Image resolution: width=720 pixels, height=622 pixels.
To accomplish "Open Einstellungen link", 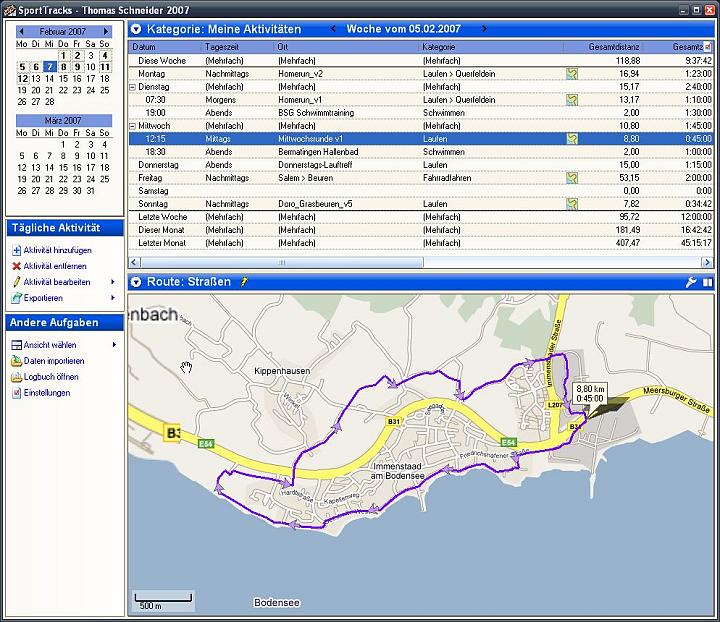I will click(x=47, y=393).
